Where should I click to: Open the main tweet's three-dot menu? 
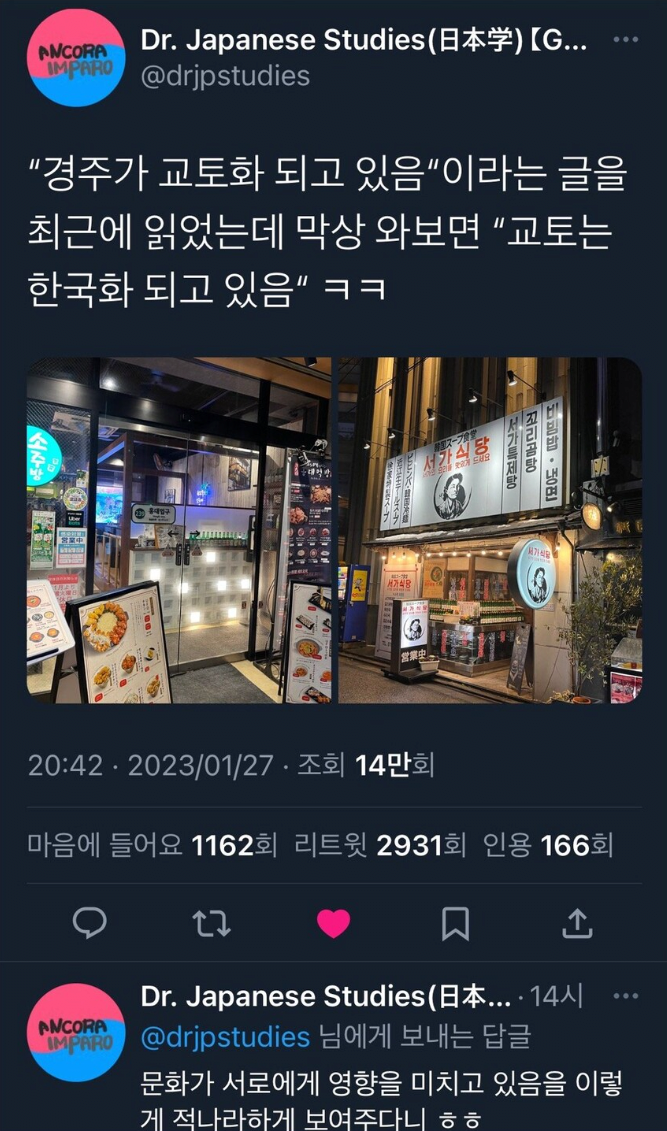coord(625,40)
